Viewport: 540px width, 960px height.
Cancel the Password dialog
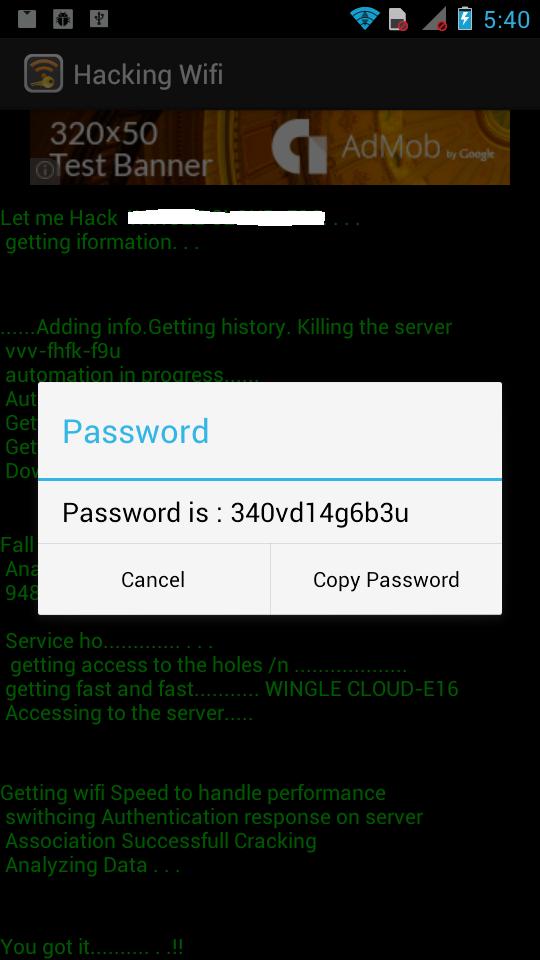154,579
